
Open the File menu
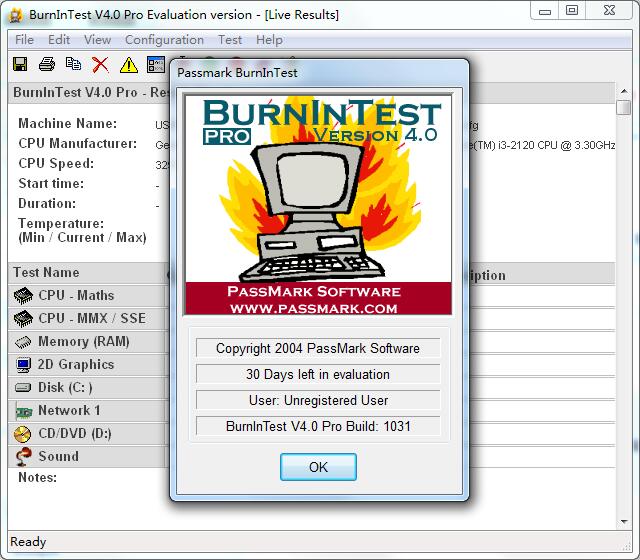24,40
